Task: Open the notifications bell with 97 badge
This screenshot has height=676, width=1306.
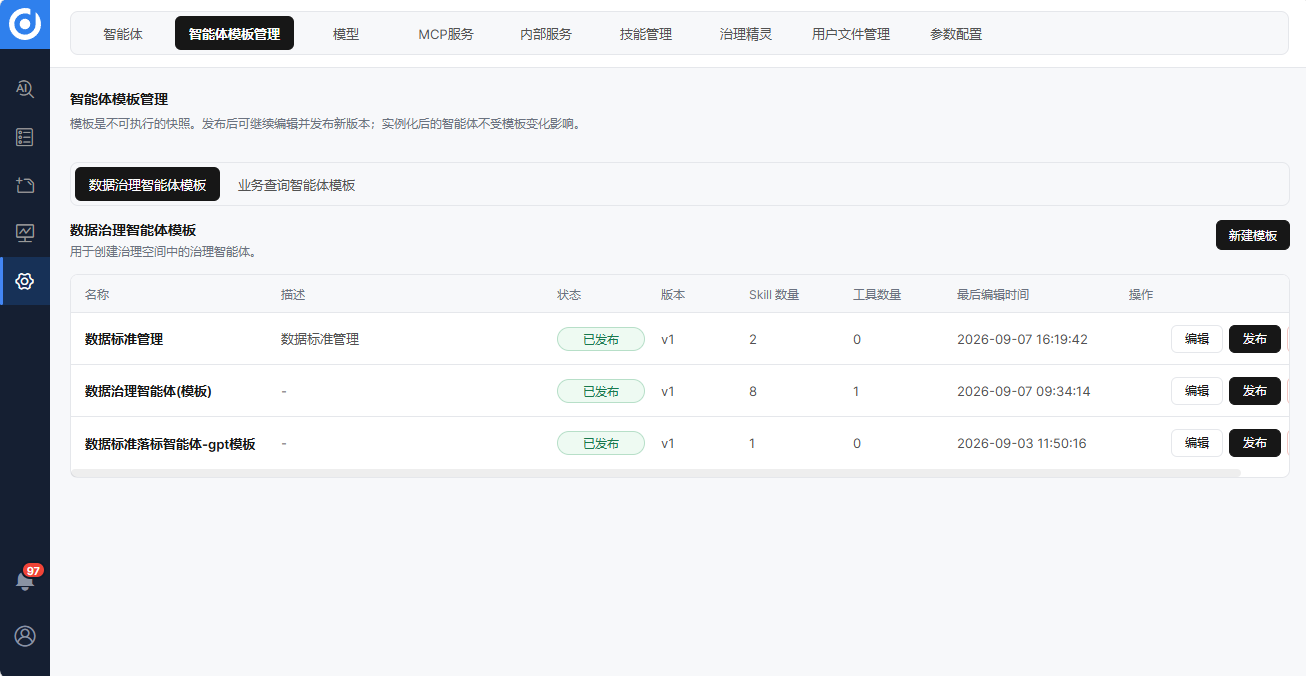Action: click(x=27, y=578)
